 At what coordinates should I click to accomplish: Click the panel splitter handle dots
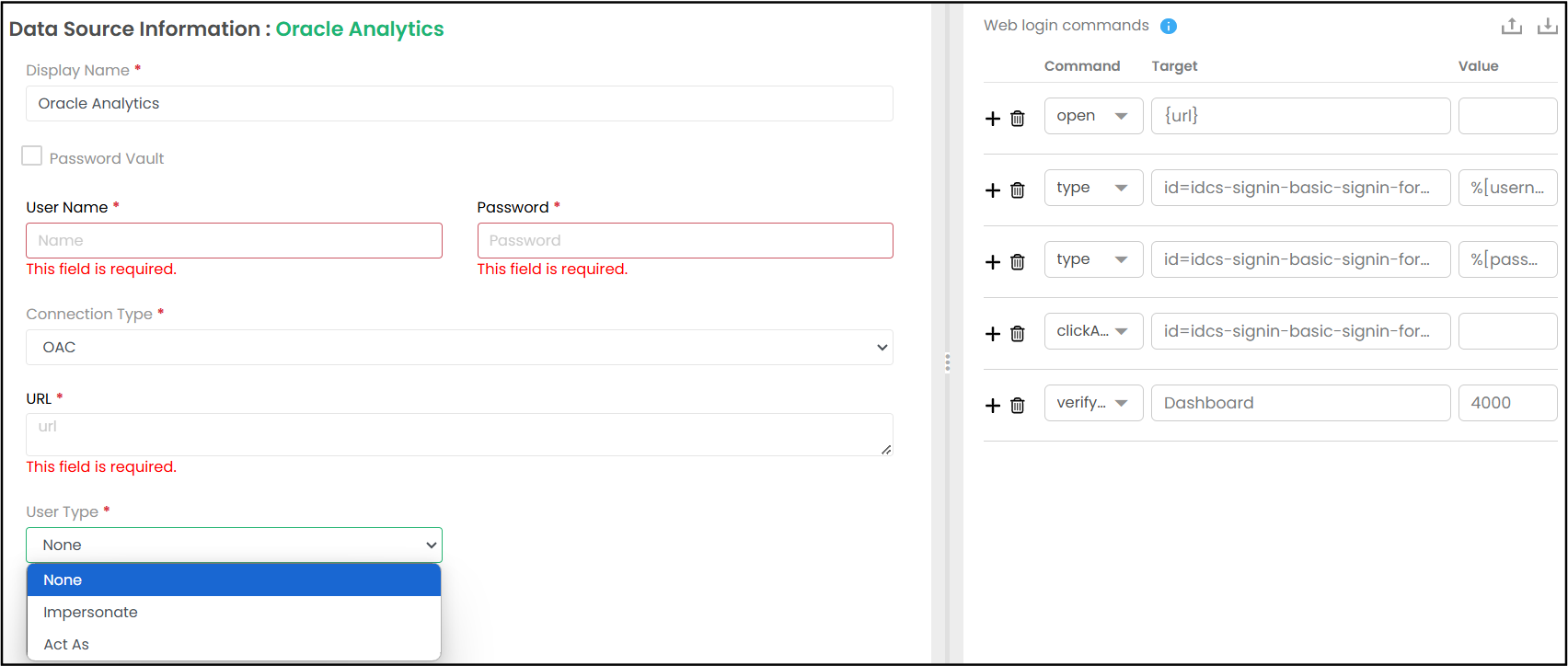[x=947, y=362]
